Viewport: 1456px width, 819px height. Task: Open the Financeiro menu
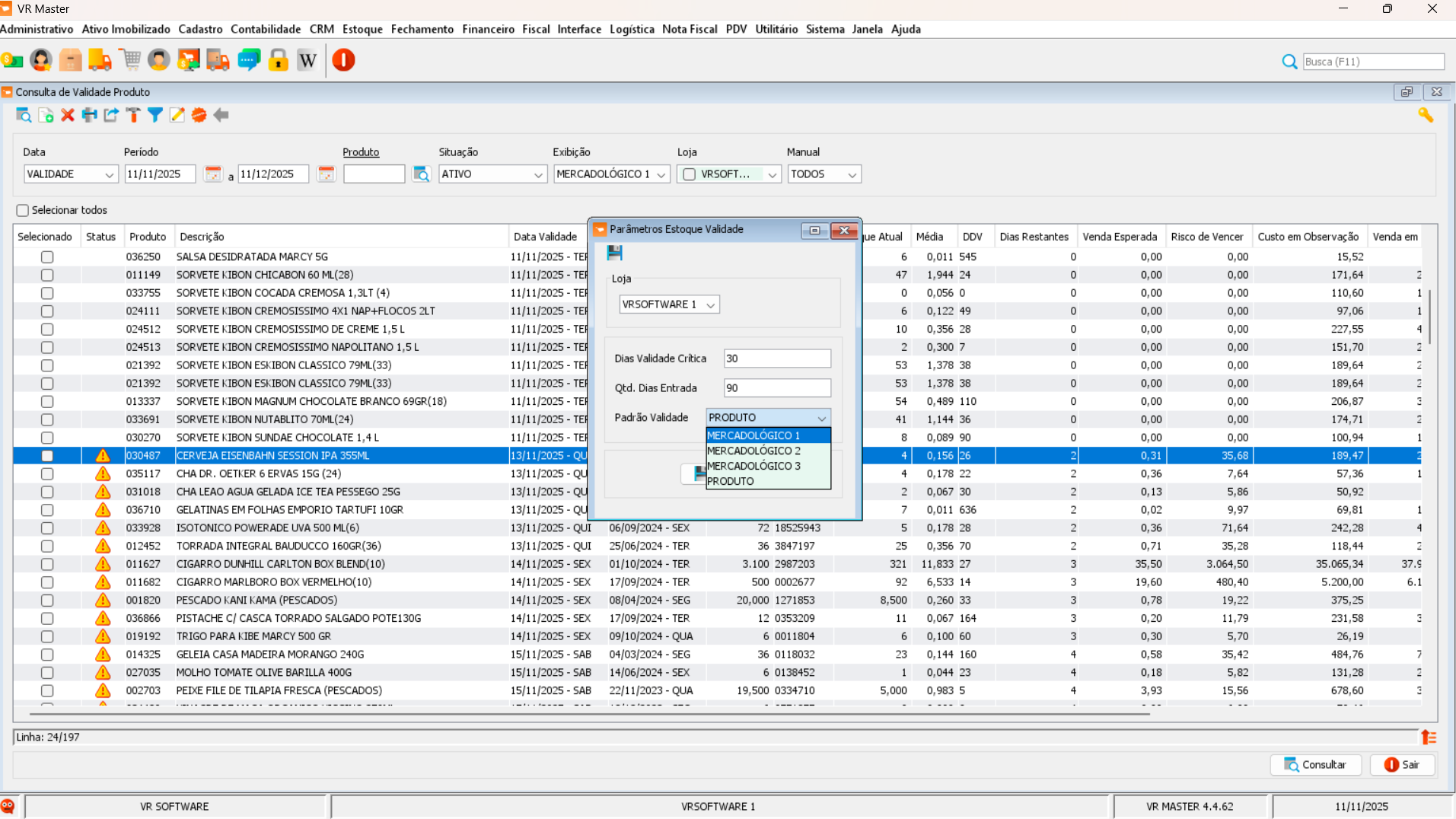(x=488, y=29)
